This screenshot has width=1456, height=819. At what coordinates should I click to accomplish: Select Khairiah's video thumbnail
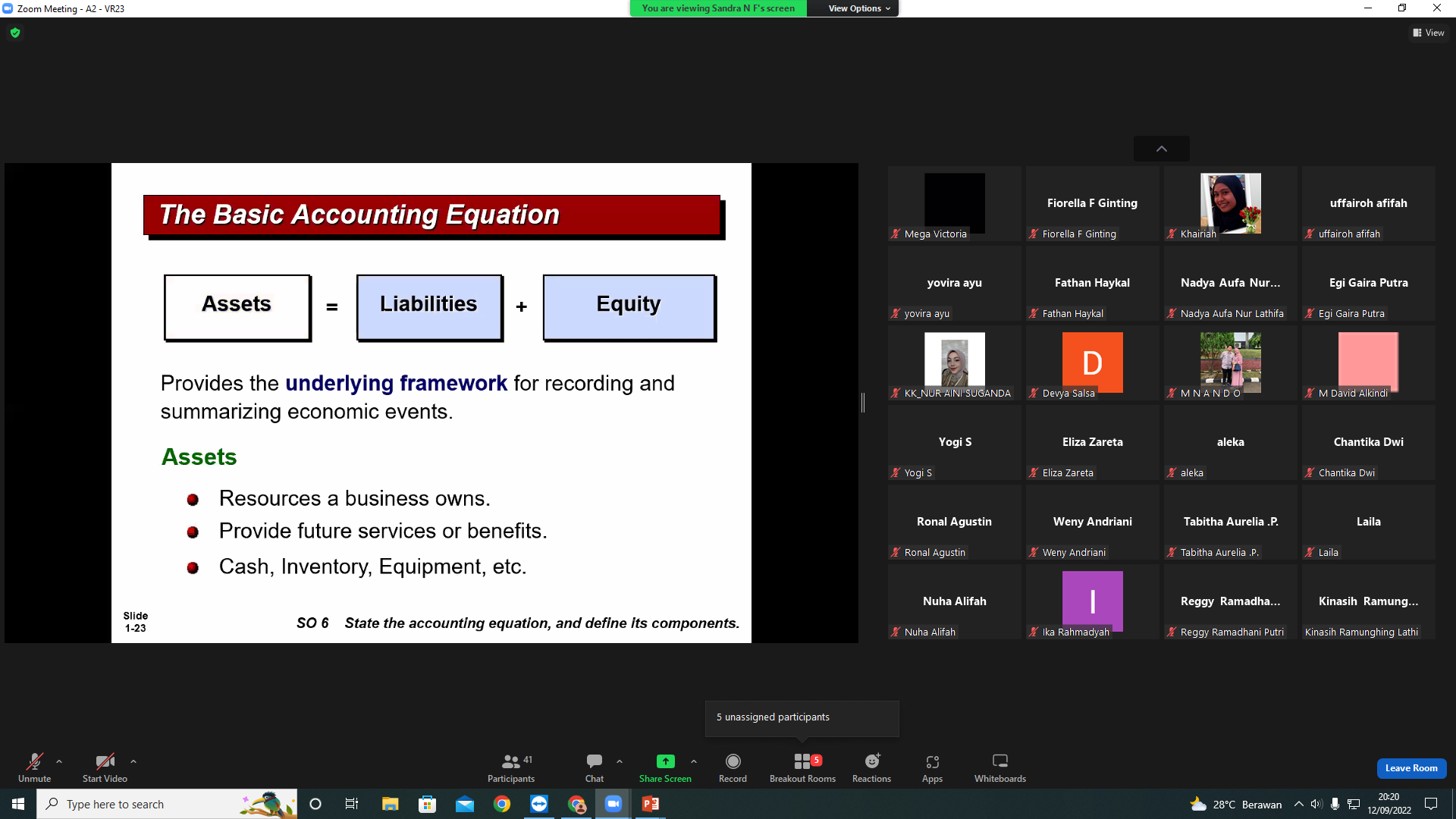pyautogui.click(x=1230, y=203)
